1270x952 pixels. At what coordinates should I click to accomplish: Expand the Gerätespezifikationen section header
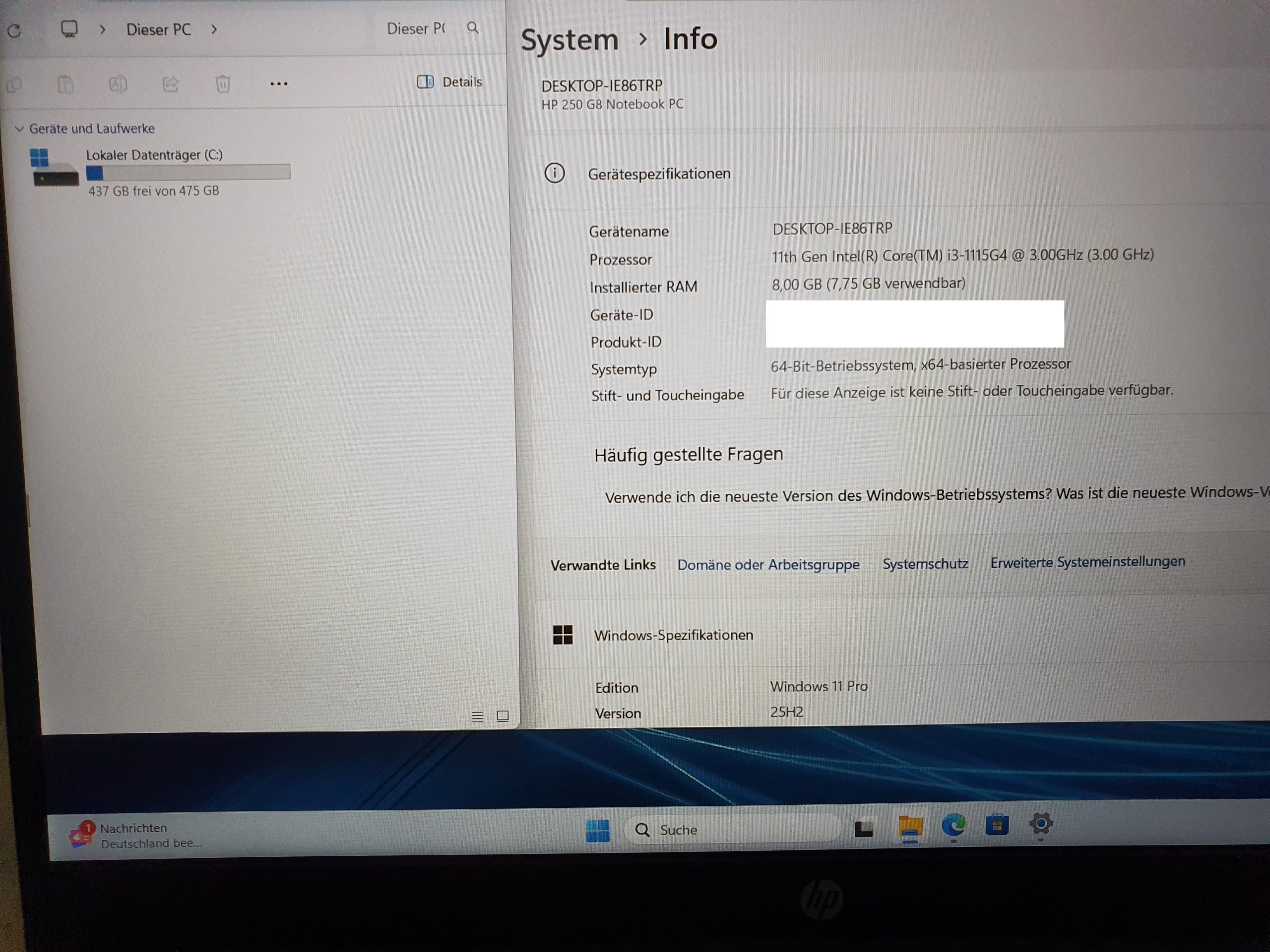(x=658, y=174)
